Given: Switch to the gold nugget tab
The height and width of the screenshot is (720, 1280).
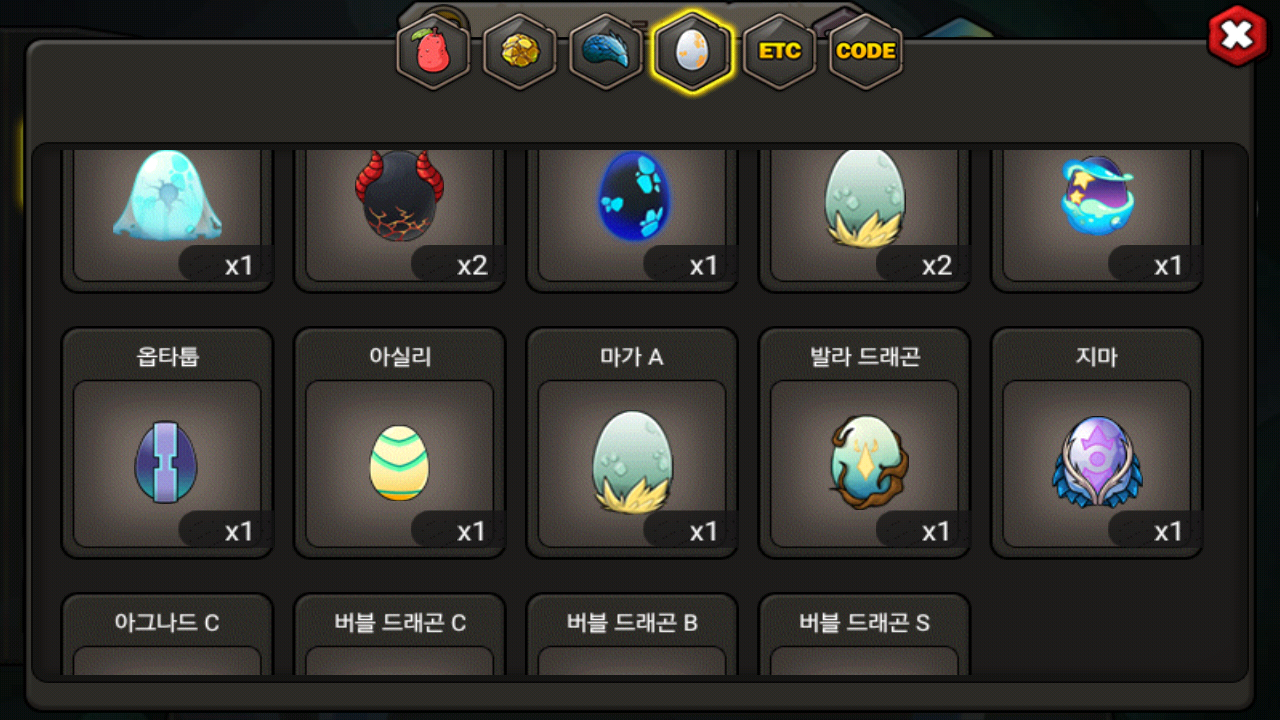Looking at the screenshot, I should coord(520,51).
